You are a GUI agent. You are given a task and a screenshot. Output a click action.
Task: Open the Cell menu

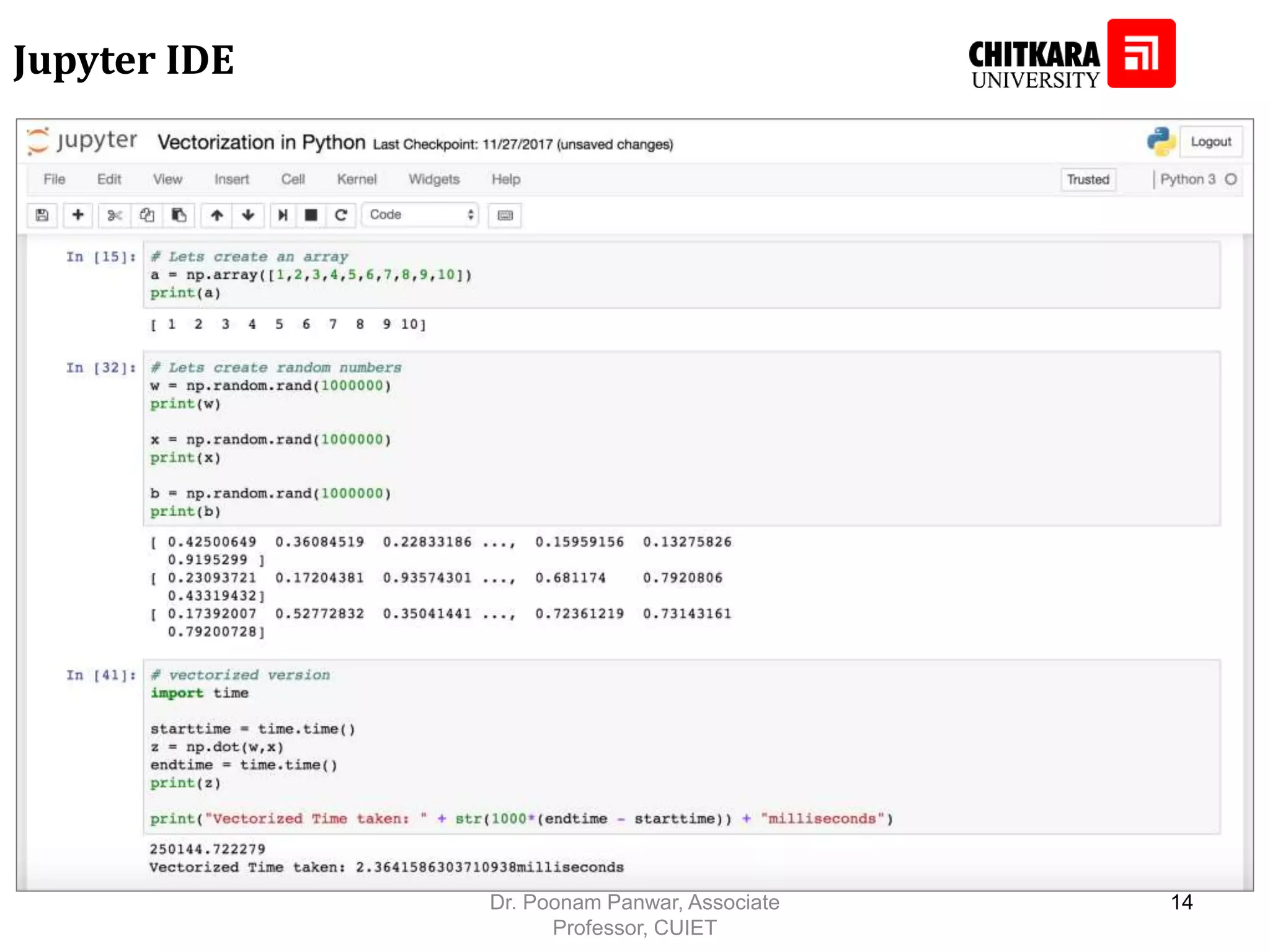point(293,180)
